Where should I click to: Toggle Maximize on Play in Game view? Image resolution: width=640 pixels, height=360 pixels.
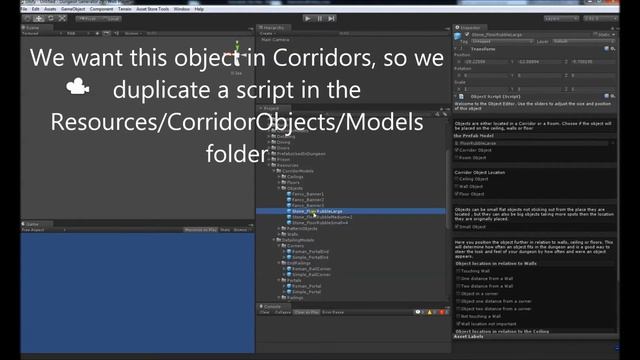click(201, 230)
